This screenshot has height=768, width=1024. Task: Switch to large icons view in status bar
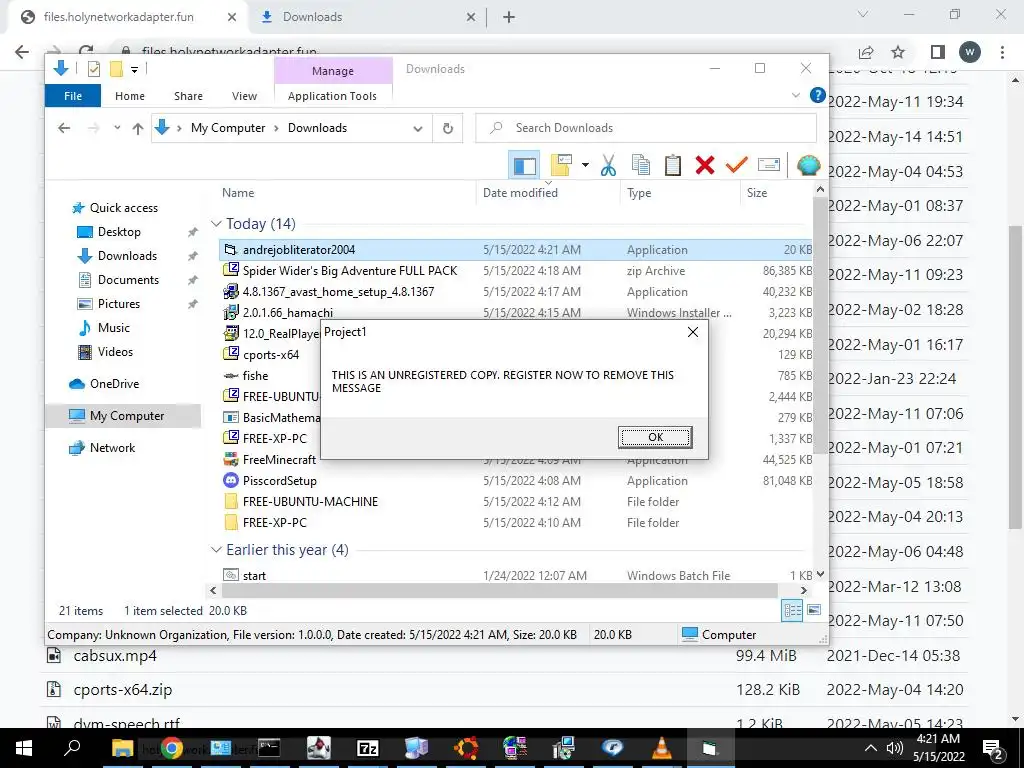[814, 610]
